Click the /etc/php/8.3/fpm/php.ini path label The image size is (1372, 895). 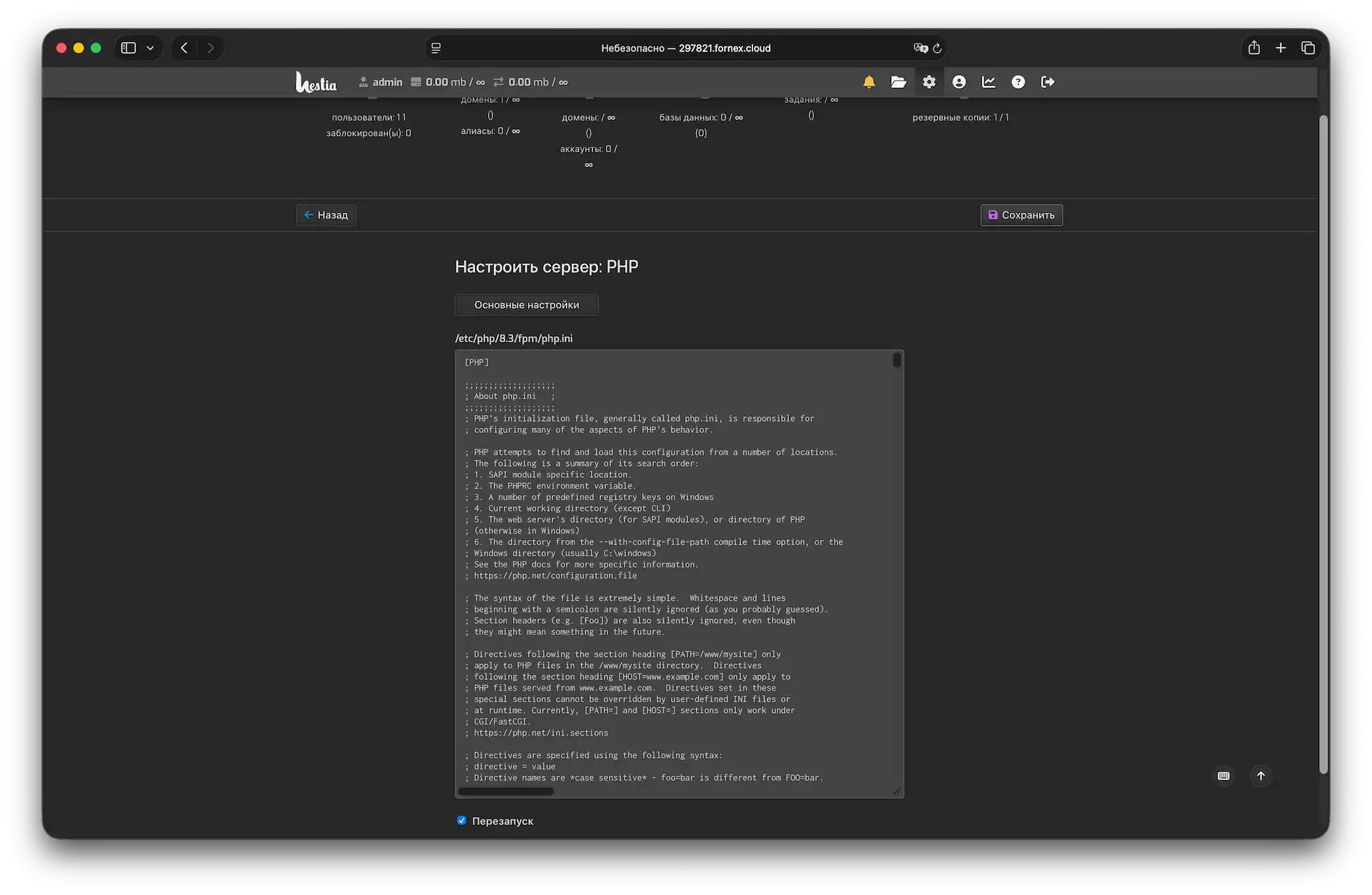[x=514, y=339]
